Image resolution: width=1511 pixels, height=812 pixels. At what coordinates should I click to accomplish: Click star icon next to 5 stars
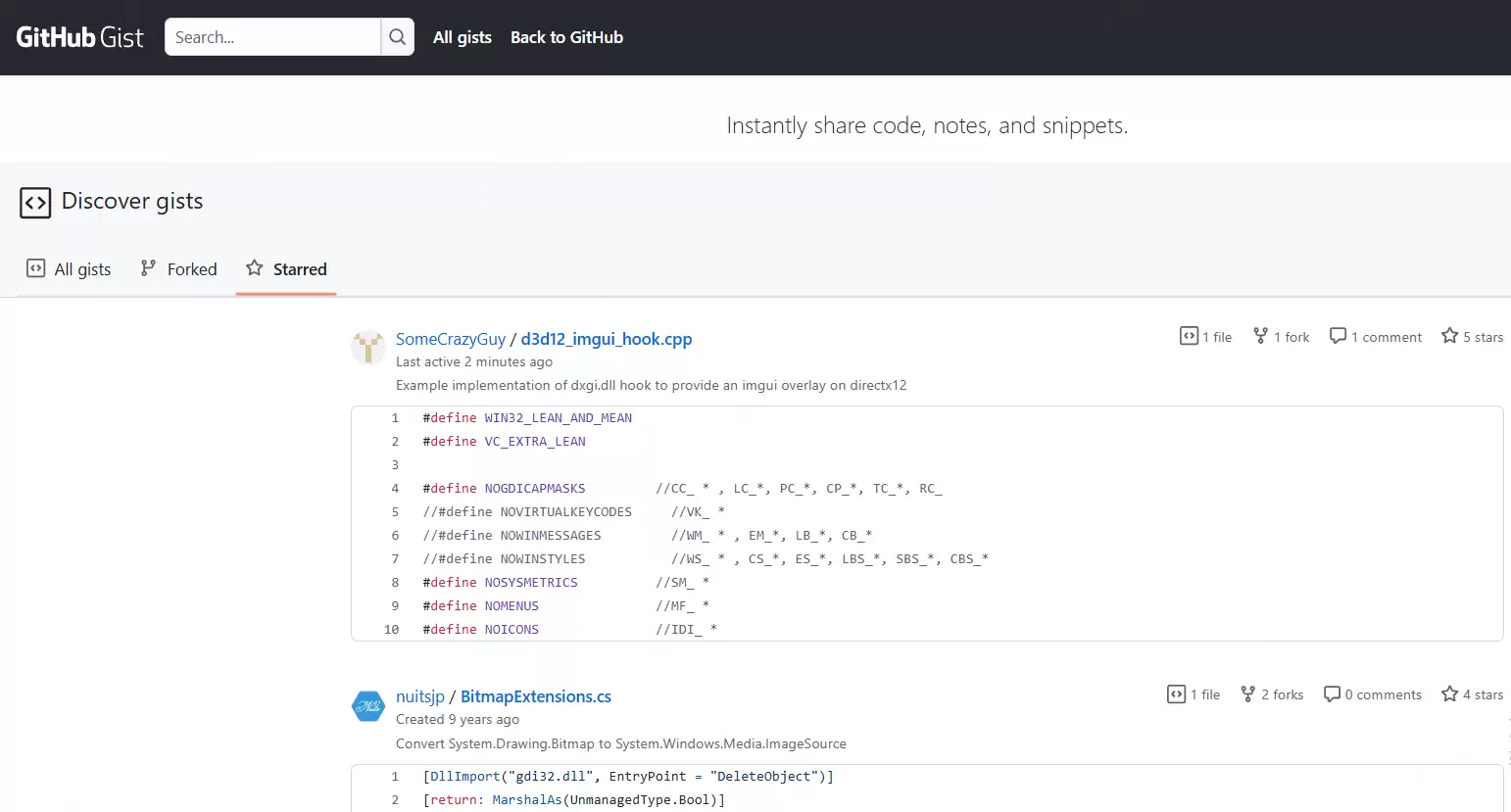pyautogui.click(x=1450, y=336)
